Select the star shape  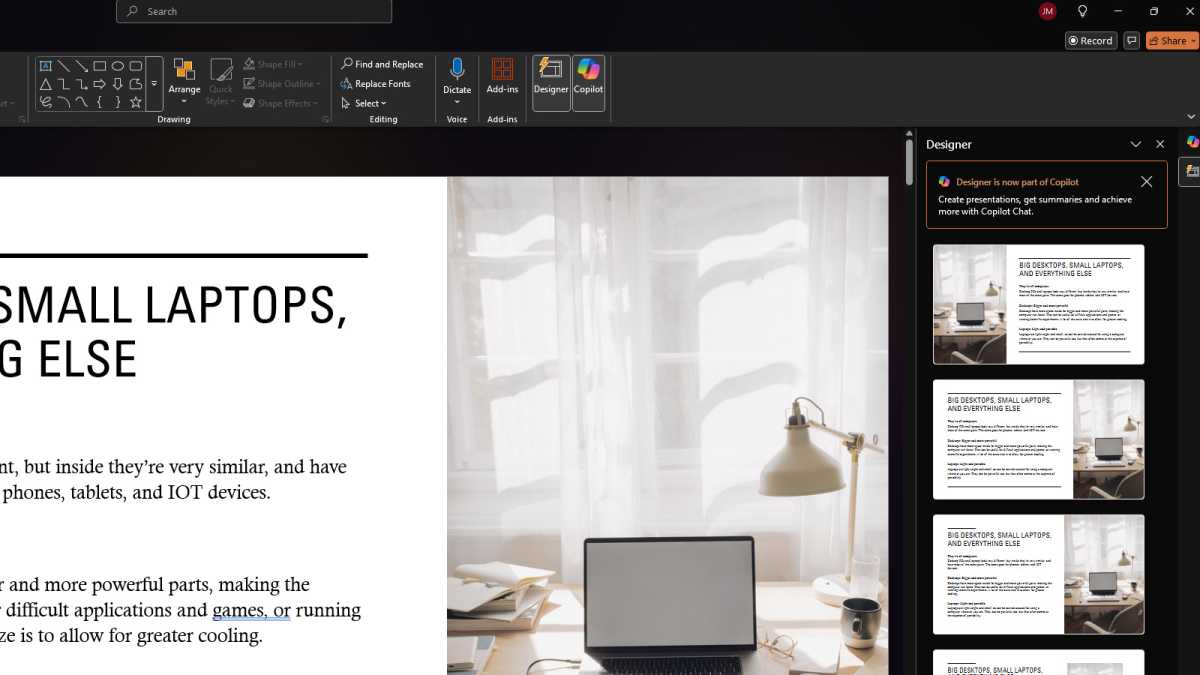pos(136,102)
